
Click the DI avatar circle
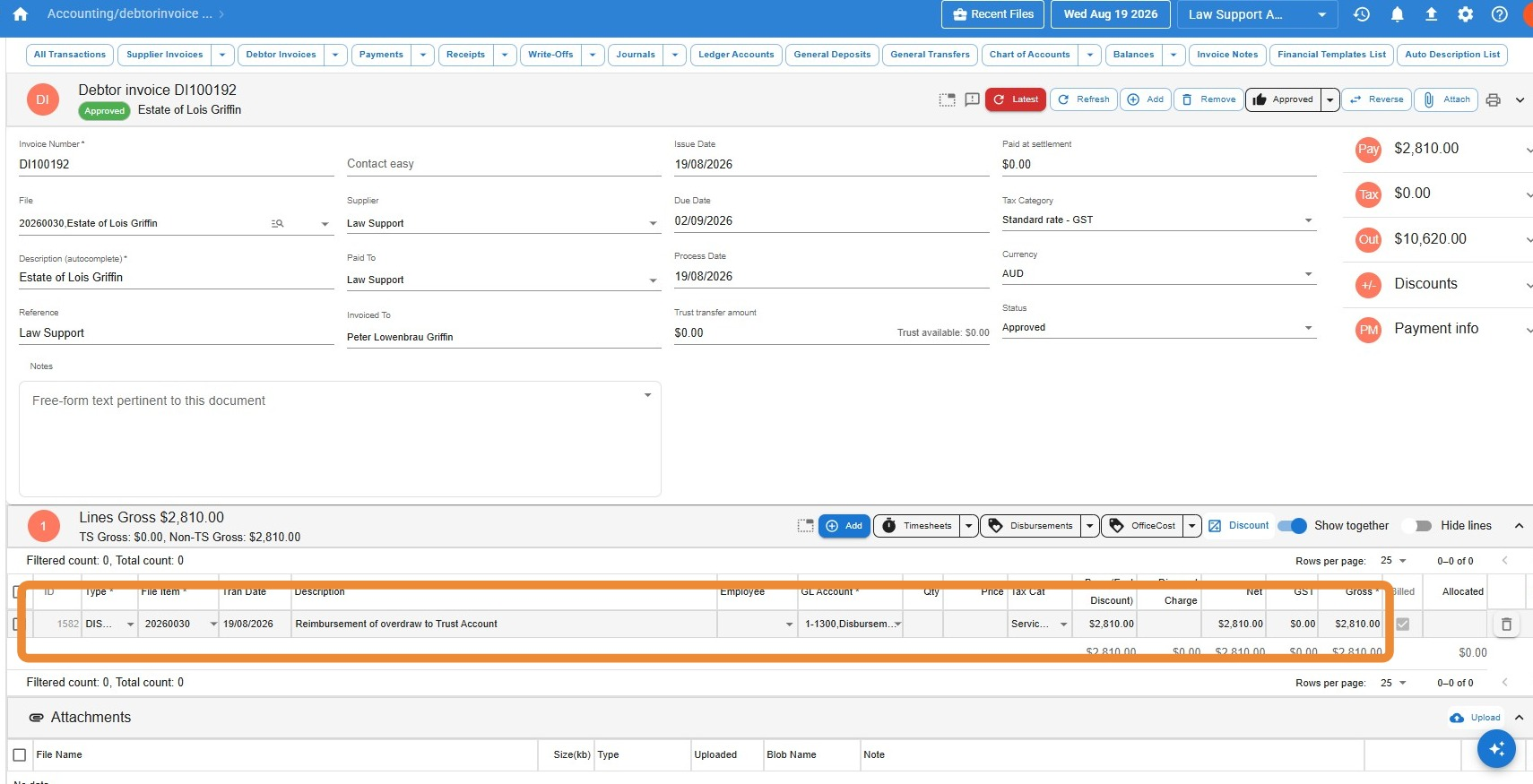point(42,99)
